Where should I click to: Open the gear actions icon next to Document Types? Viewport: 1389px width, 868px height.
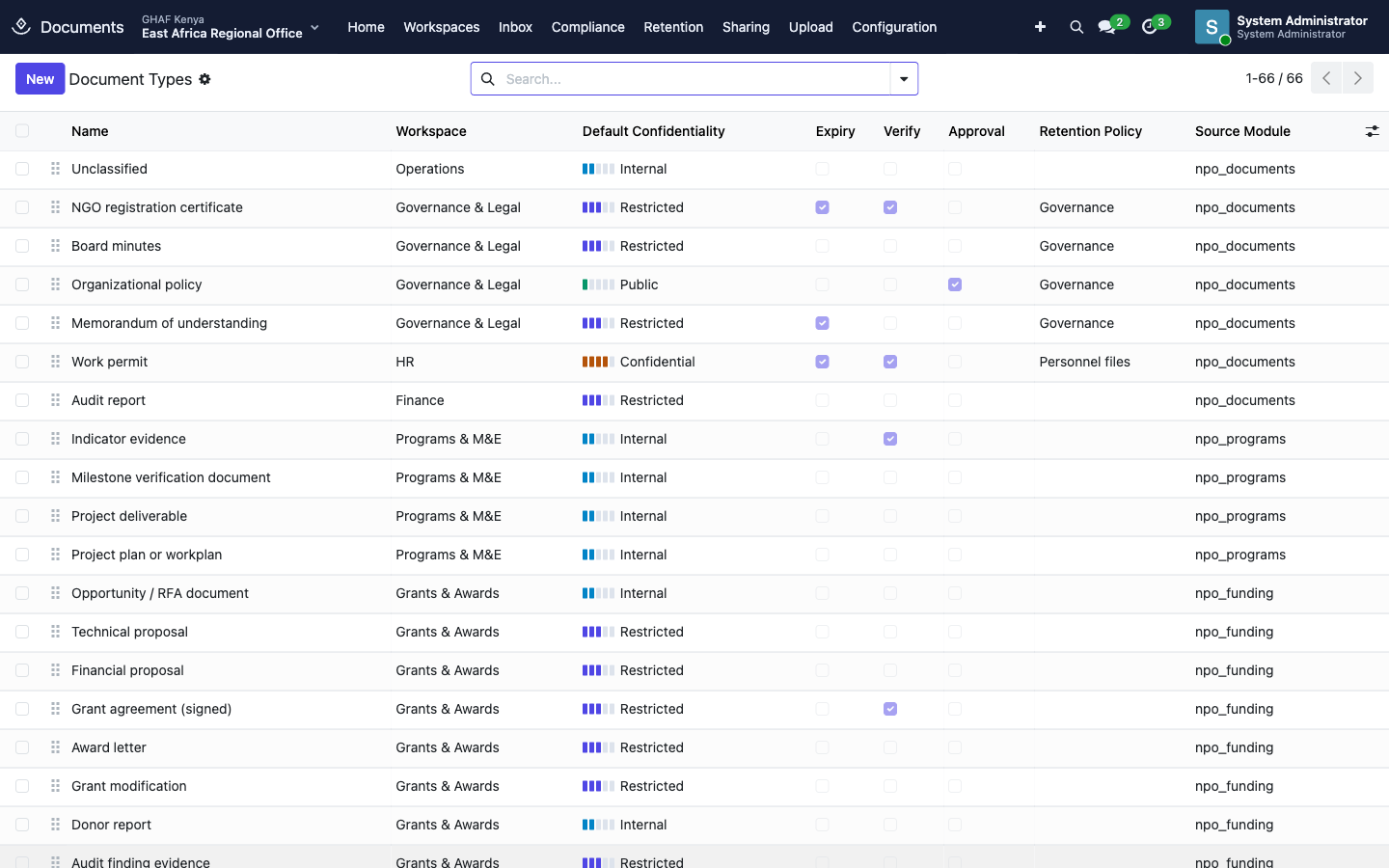204,79
